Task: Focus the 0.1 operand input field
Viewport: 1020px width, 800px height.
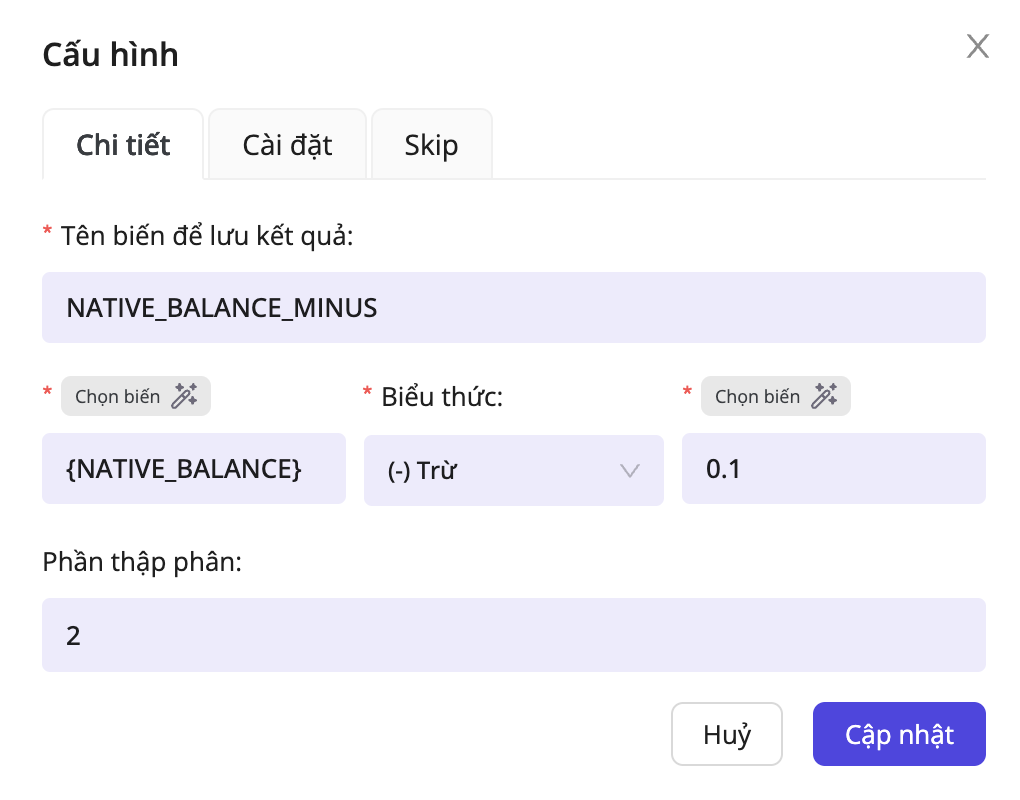Action: click(x=833, y=469)
